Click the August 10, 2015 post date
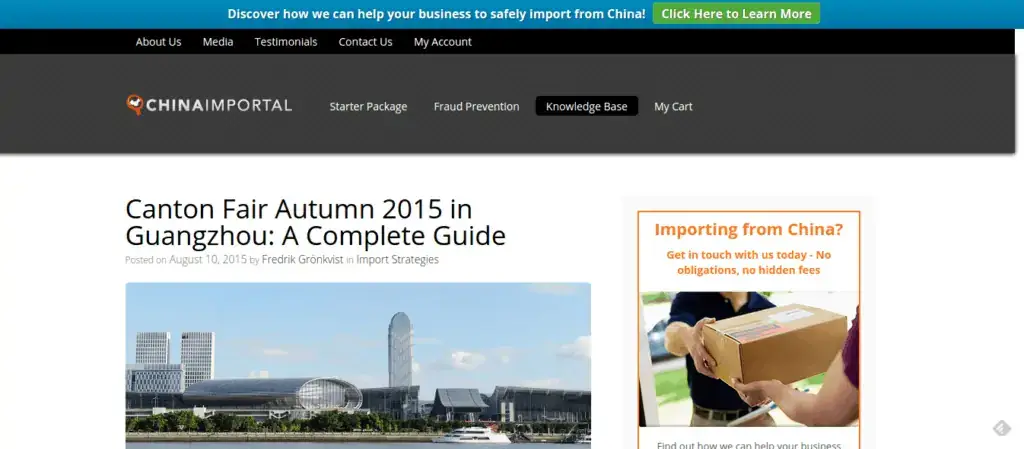 tap(207, 260)
